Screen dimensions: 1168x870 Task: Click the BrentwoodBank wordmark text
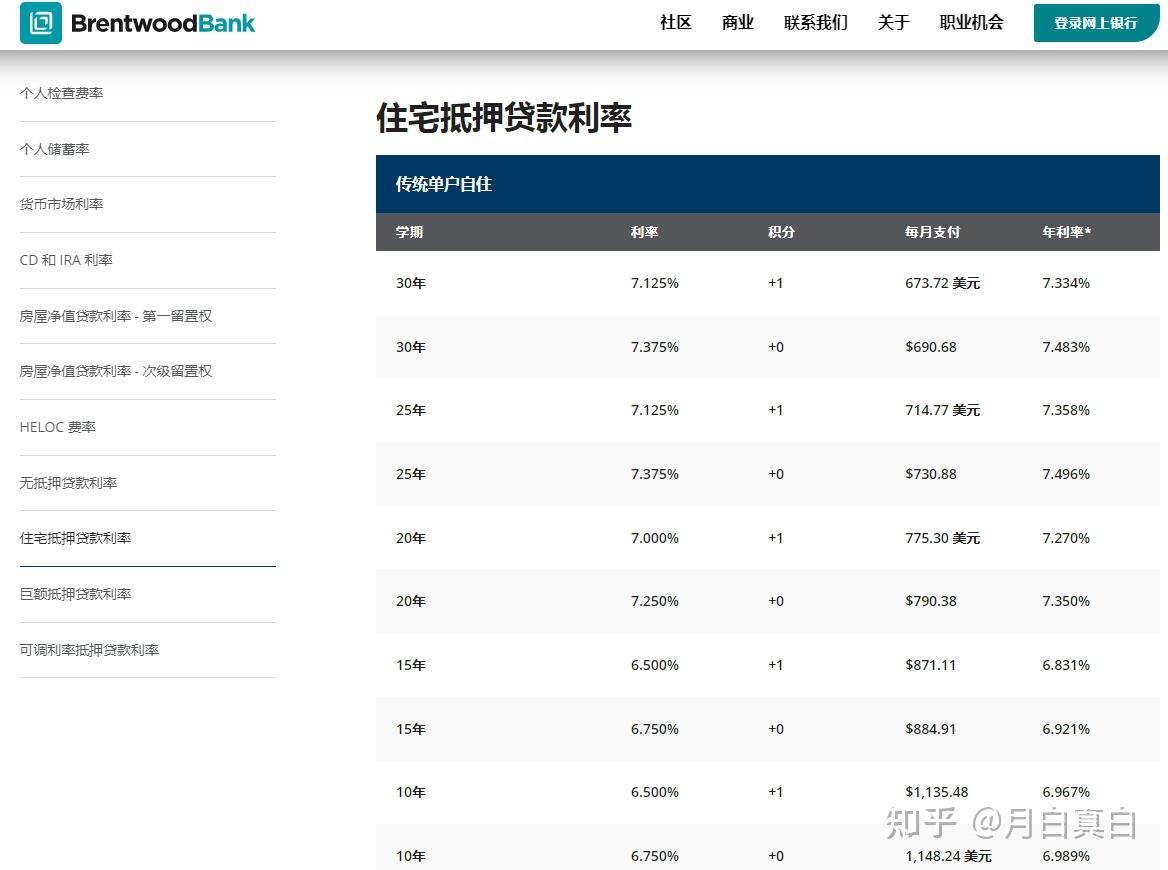(162, 23)
